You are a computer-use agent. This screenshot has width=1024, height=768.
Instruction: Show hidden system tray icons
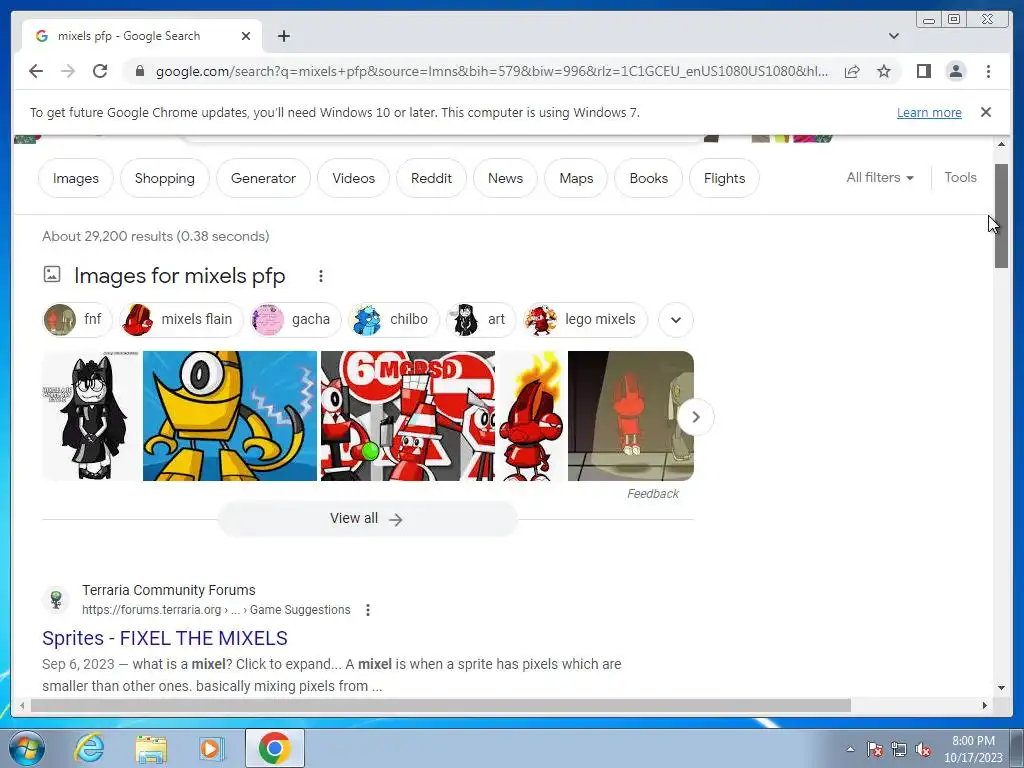tap(850, 749)
